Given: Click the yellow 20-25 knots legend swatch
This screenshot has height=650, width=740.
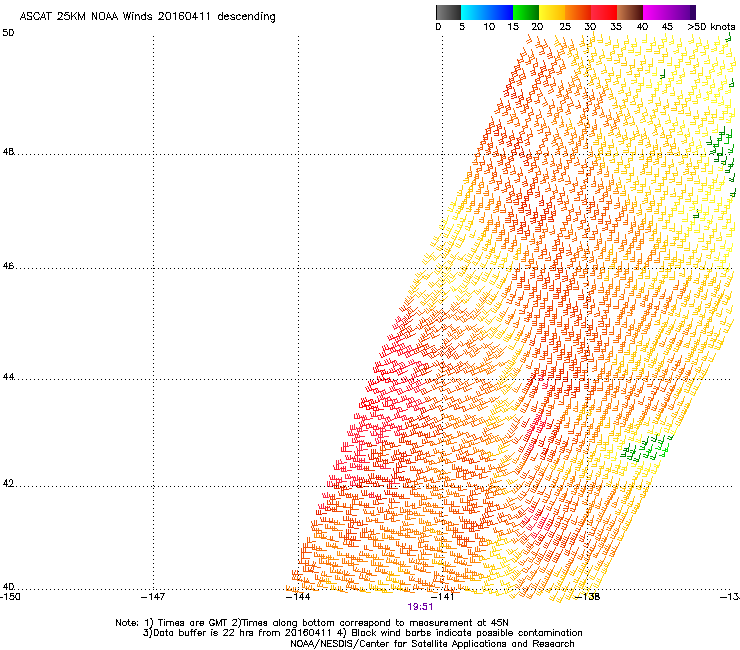Looking at the screenshot, I should (552, 12).
